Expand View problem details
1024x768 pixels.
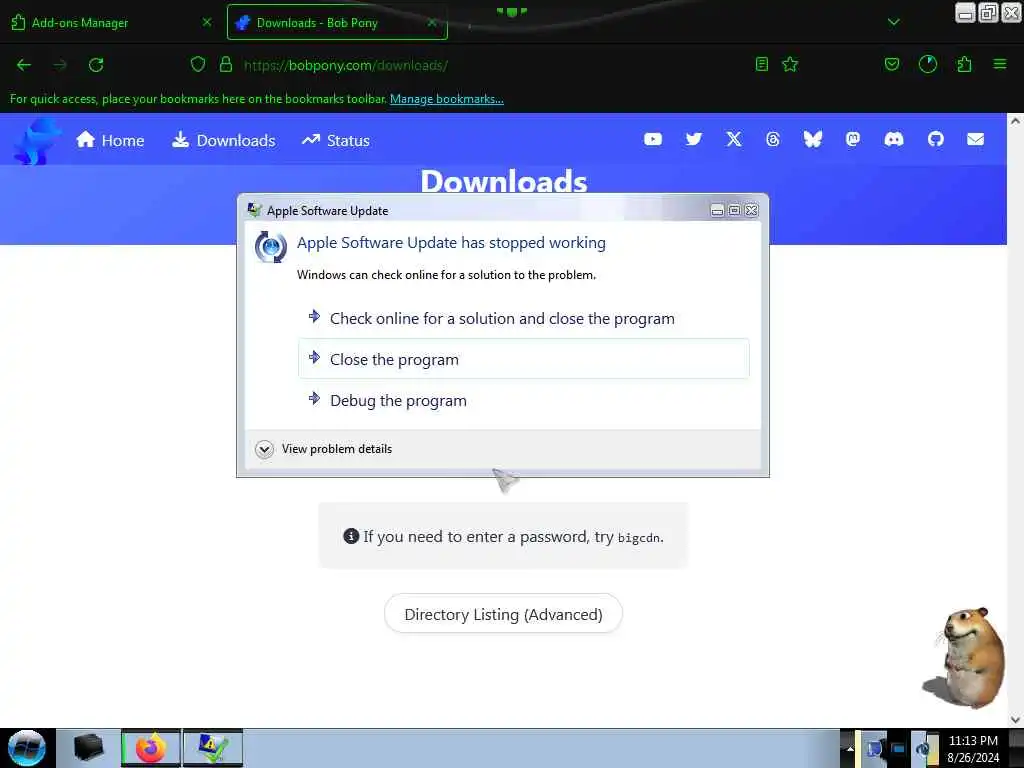324,449
